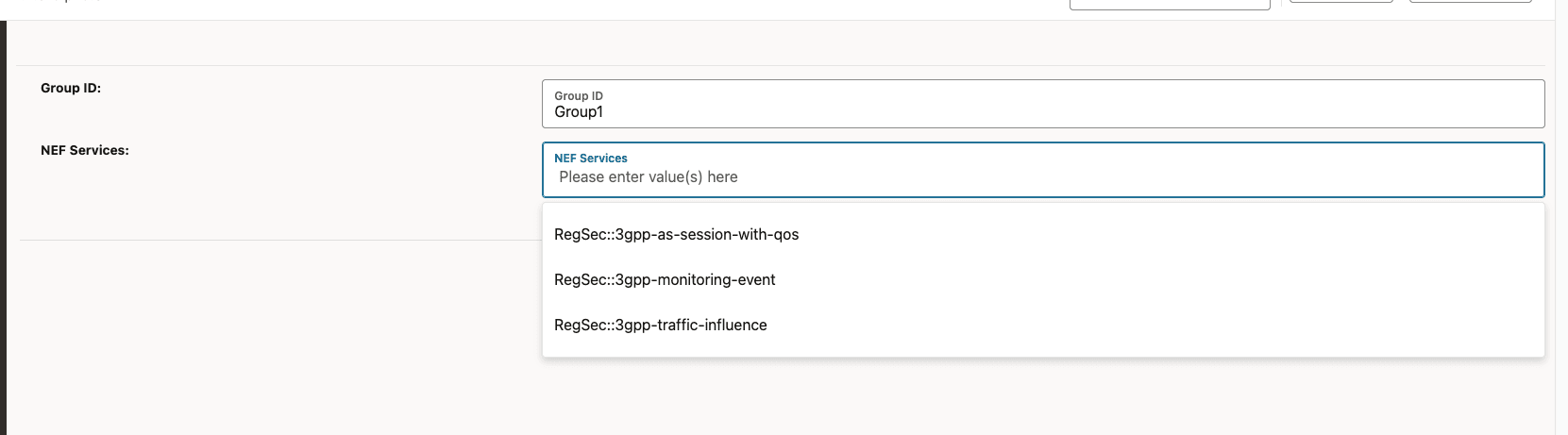The image size is (1568, 435).
Task: Click the dark left sidebar strip
Action: [x=3, y=226]
